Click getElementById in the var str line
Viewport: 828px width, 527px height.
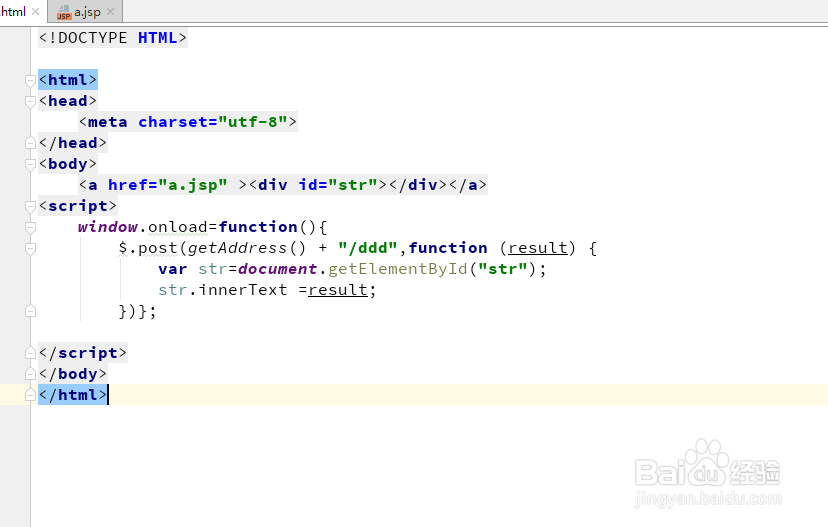[398, 269]
